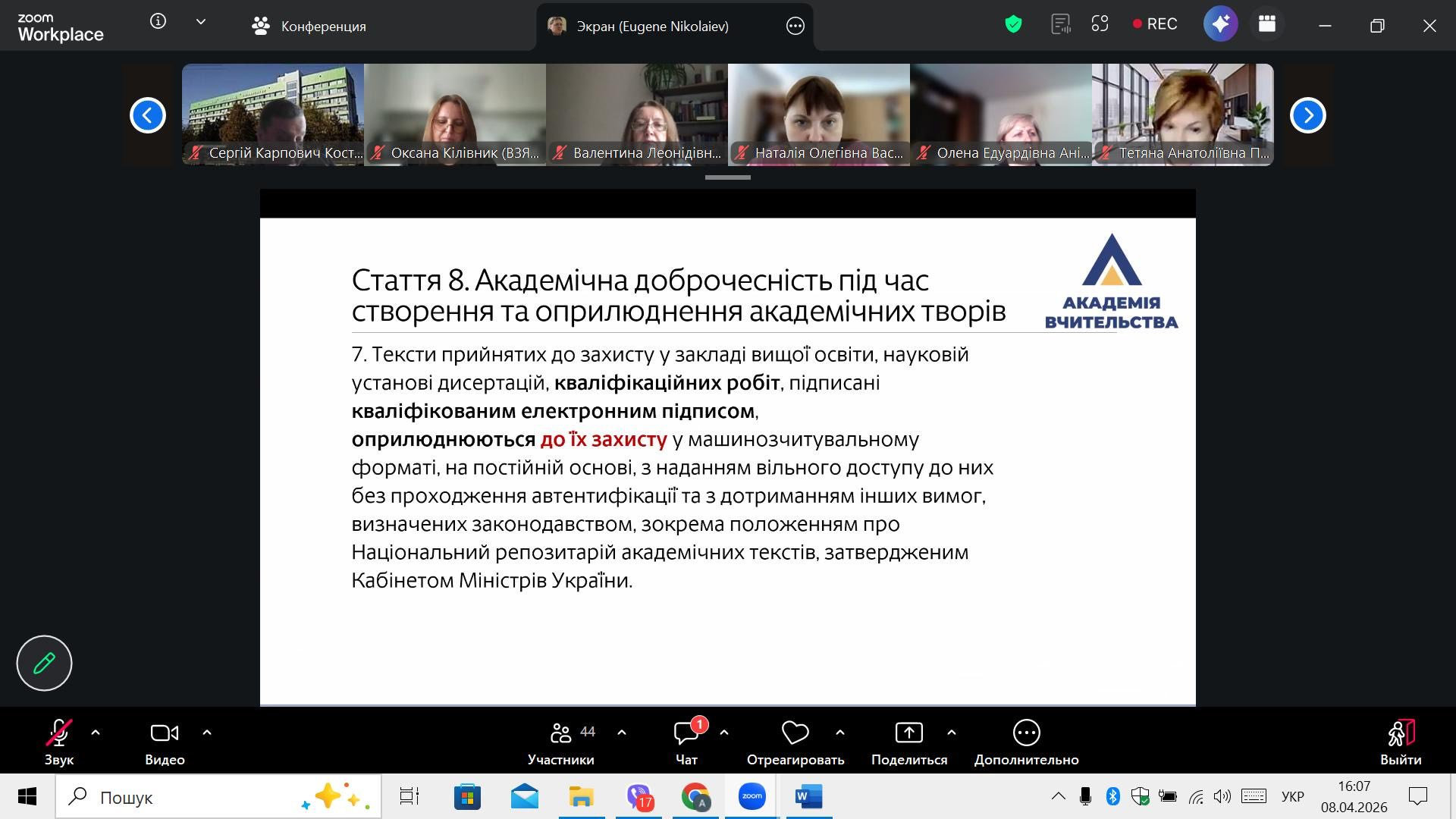Open Bluetooth tray icon

point(1112,796)
